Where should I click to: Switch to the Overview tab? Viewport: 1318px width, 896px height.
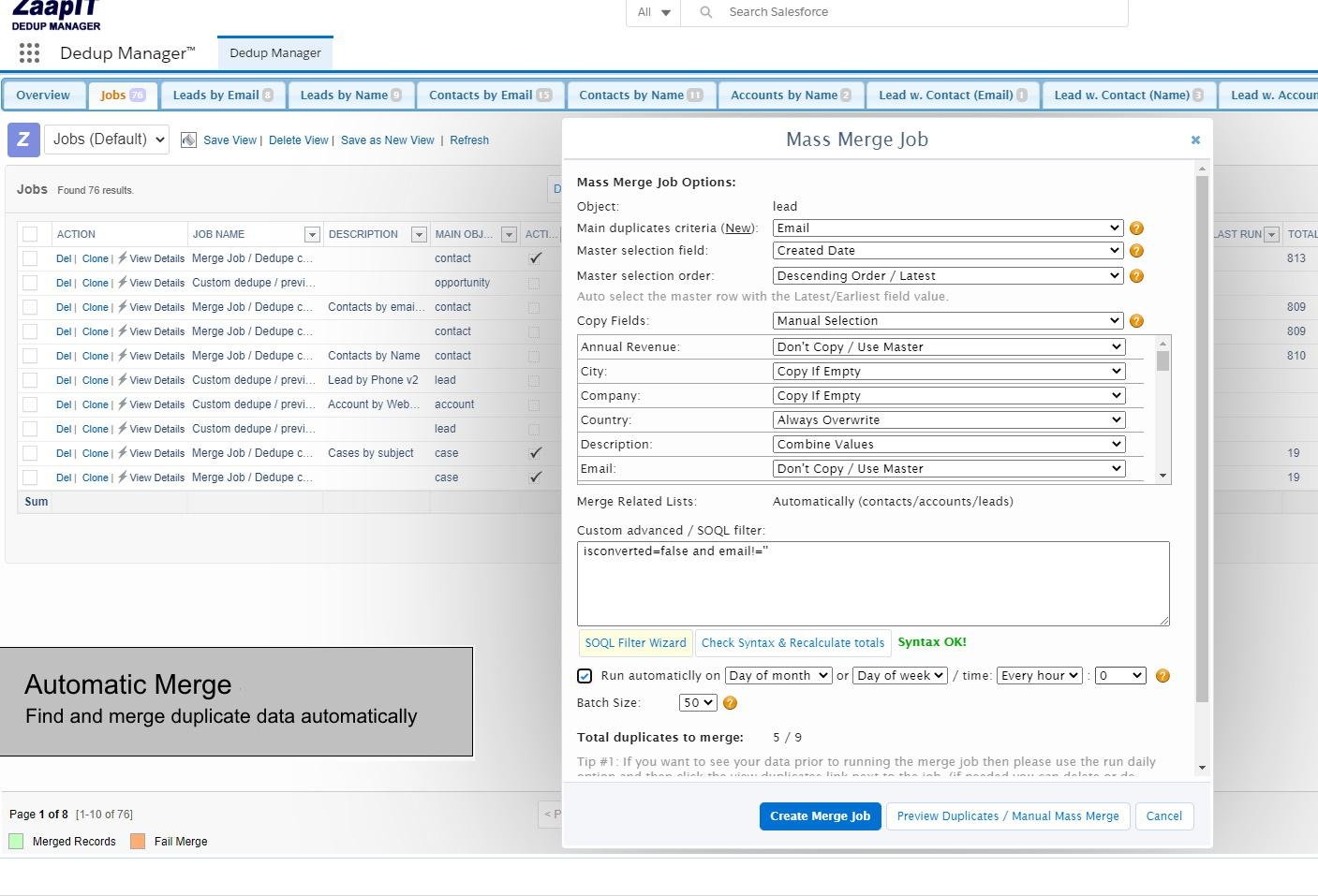click(x=43, y=95)
